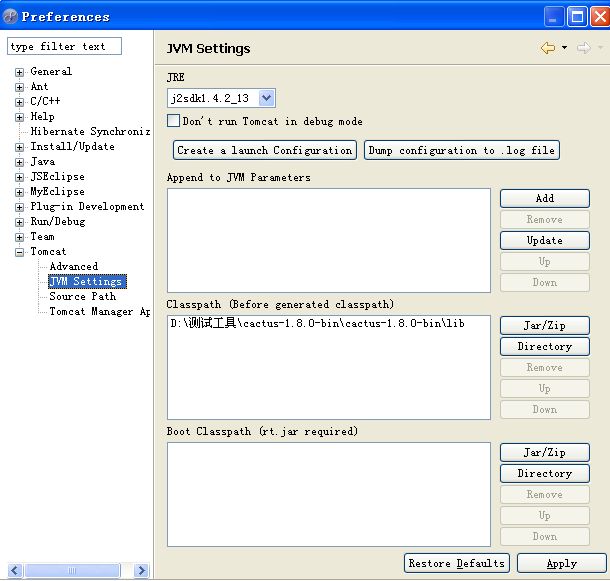
Task: Enable Don't run Tomcat in debug mode
Action: [x=173, y=121]
